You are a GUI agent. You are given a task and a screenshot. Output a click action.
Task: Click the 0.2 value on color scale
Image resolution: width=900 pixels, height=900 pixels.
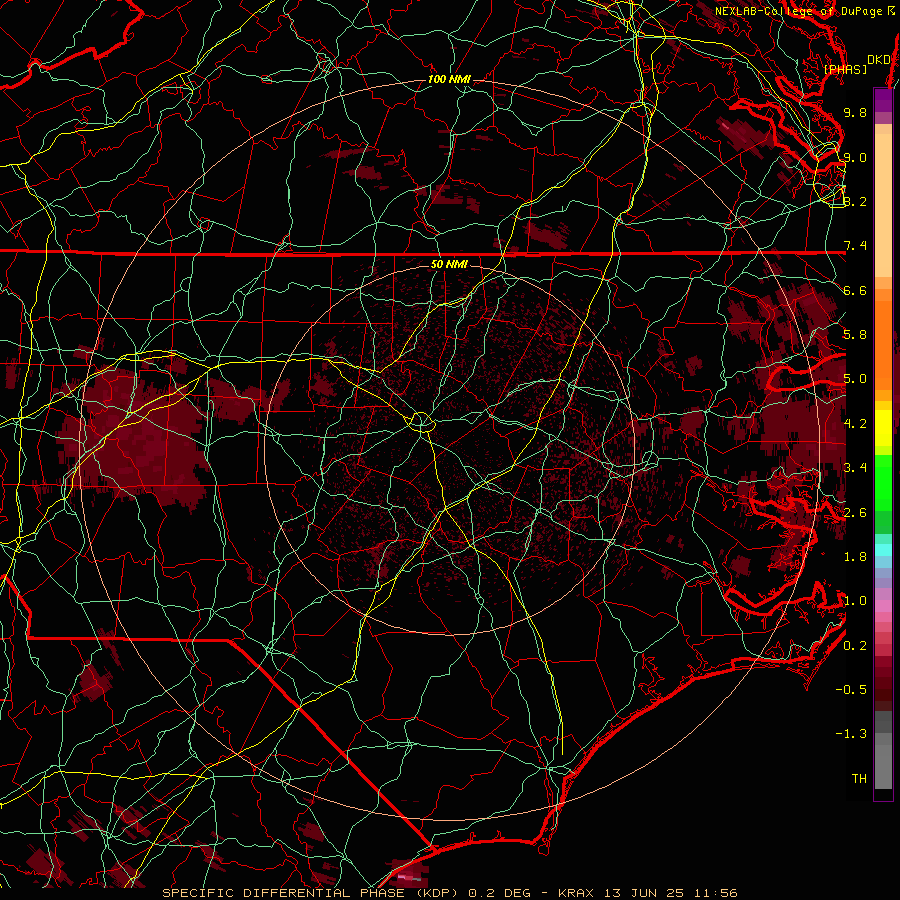(855, 646)
